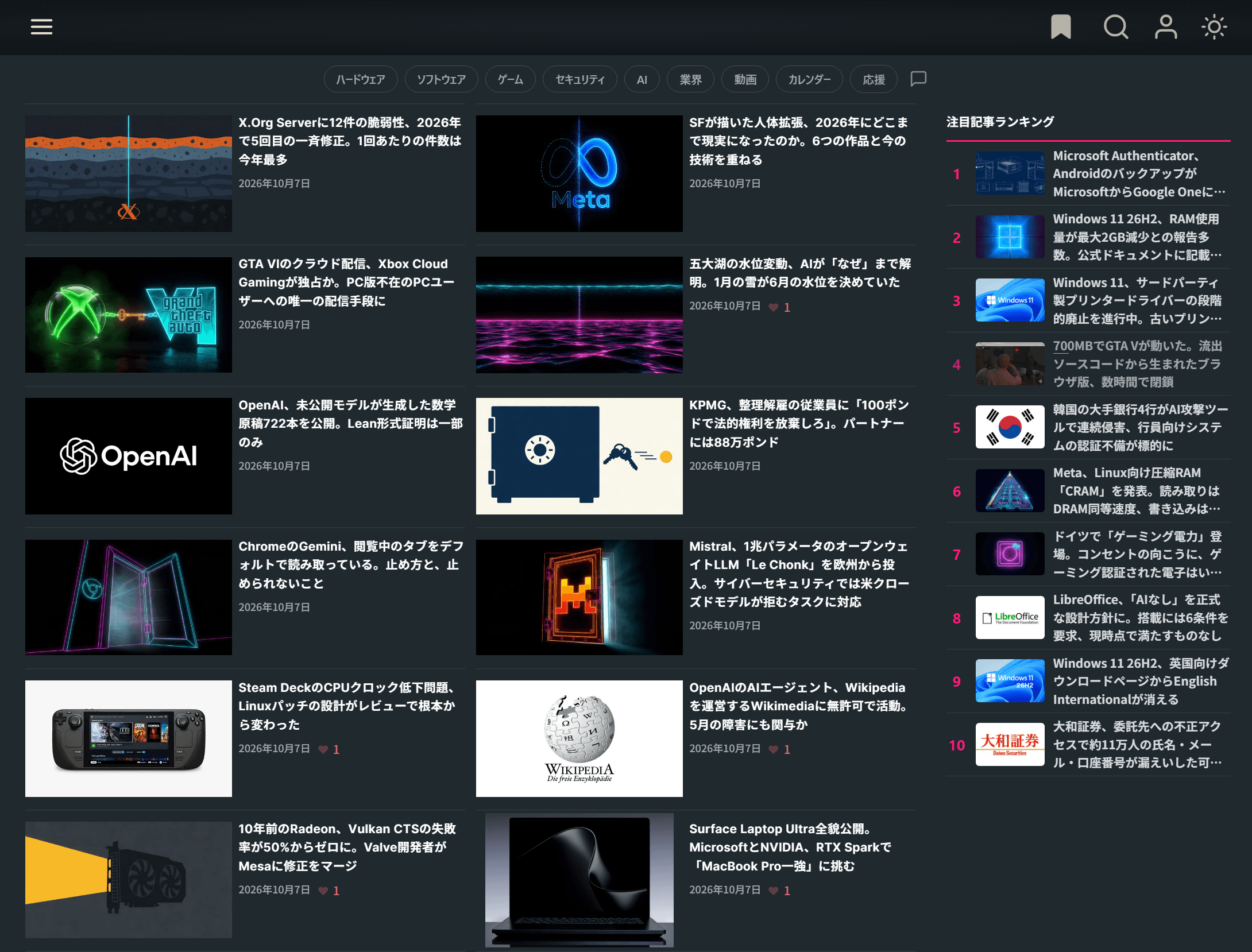
Task: Click the Steam Deck device thumbnail
Action: [129, 738]
